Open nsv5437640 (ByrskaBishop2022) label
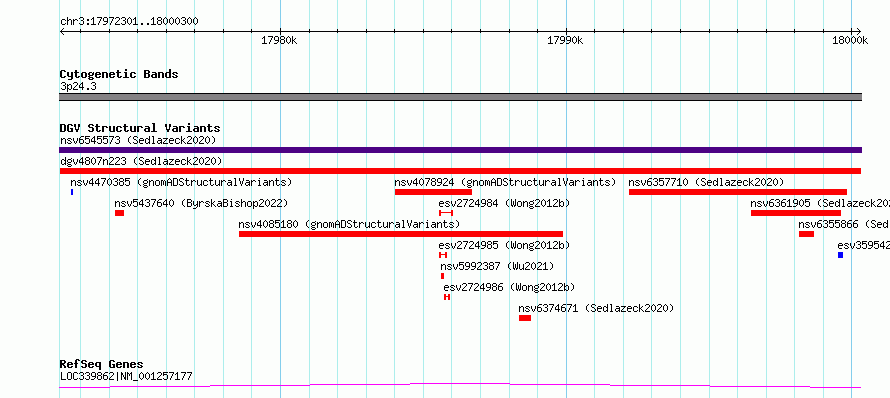 tap(201, 203)
